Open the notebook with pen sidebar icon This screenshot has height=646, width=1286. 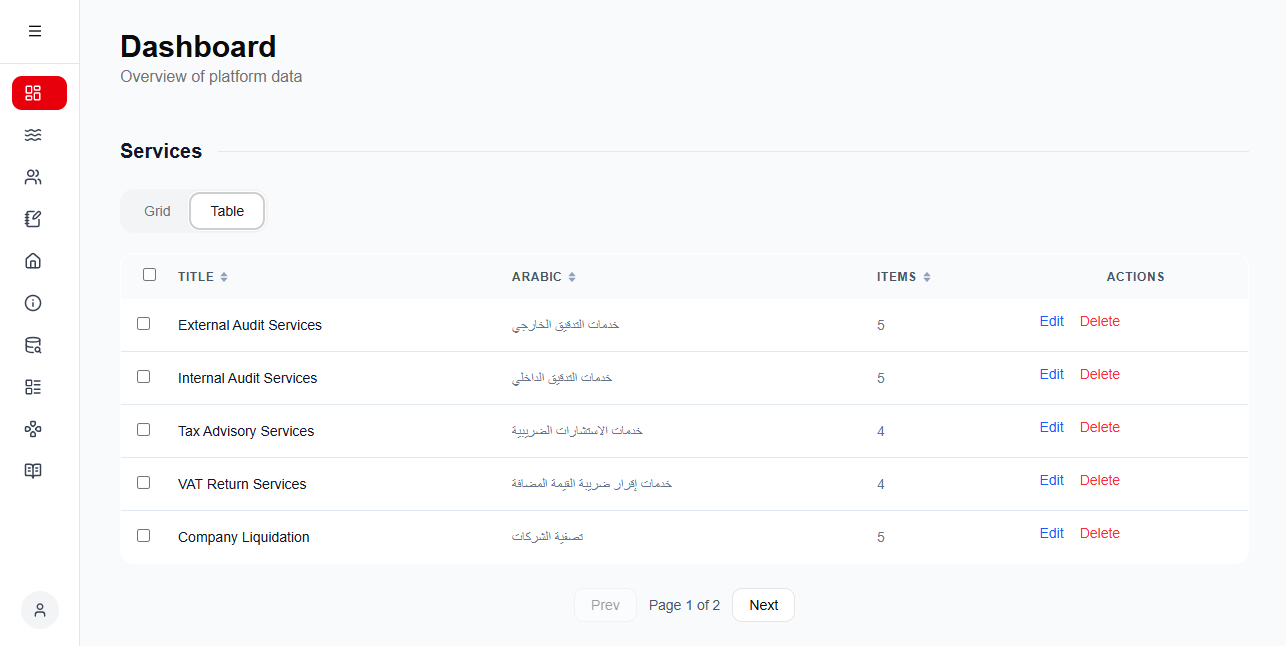click(x=33, y=219)
